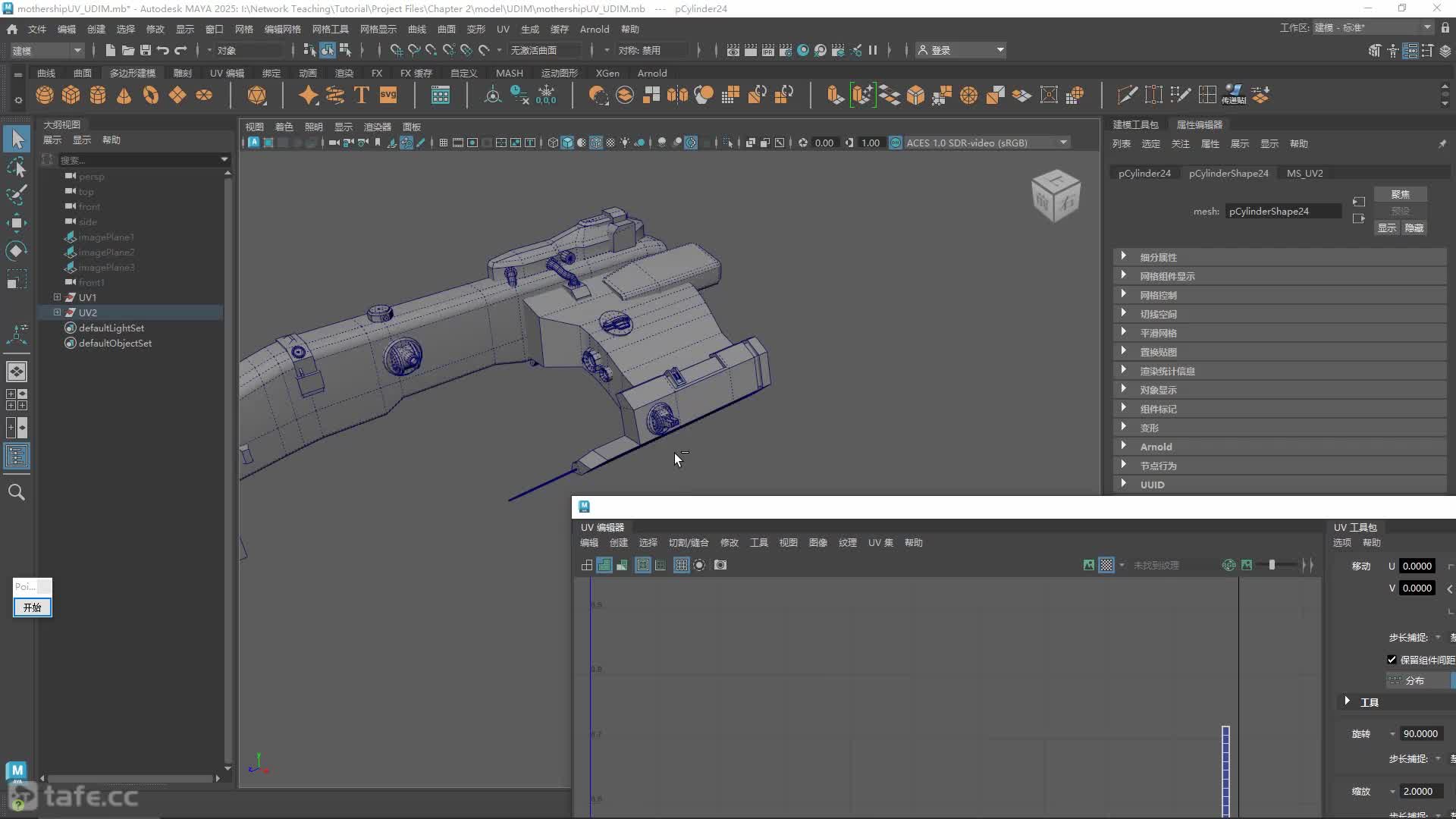Click the magnifier search icon in the left sidebar
1456x819 pixels.
17,492
